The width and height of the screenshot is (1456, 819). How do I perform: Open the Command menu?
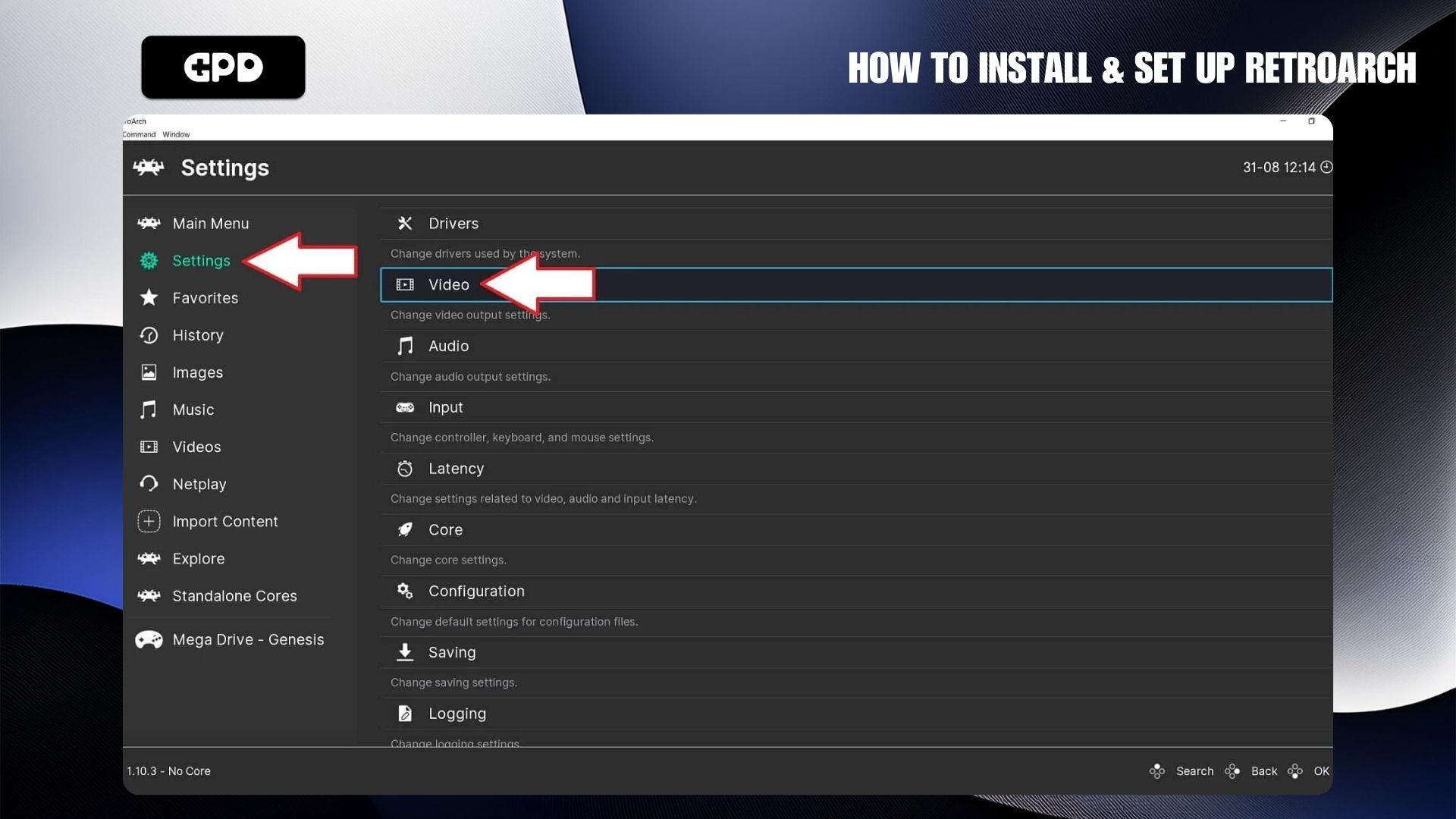click(x=139, y=134)
